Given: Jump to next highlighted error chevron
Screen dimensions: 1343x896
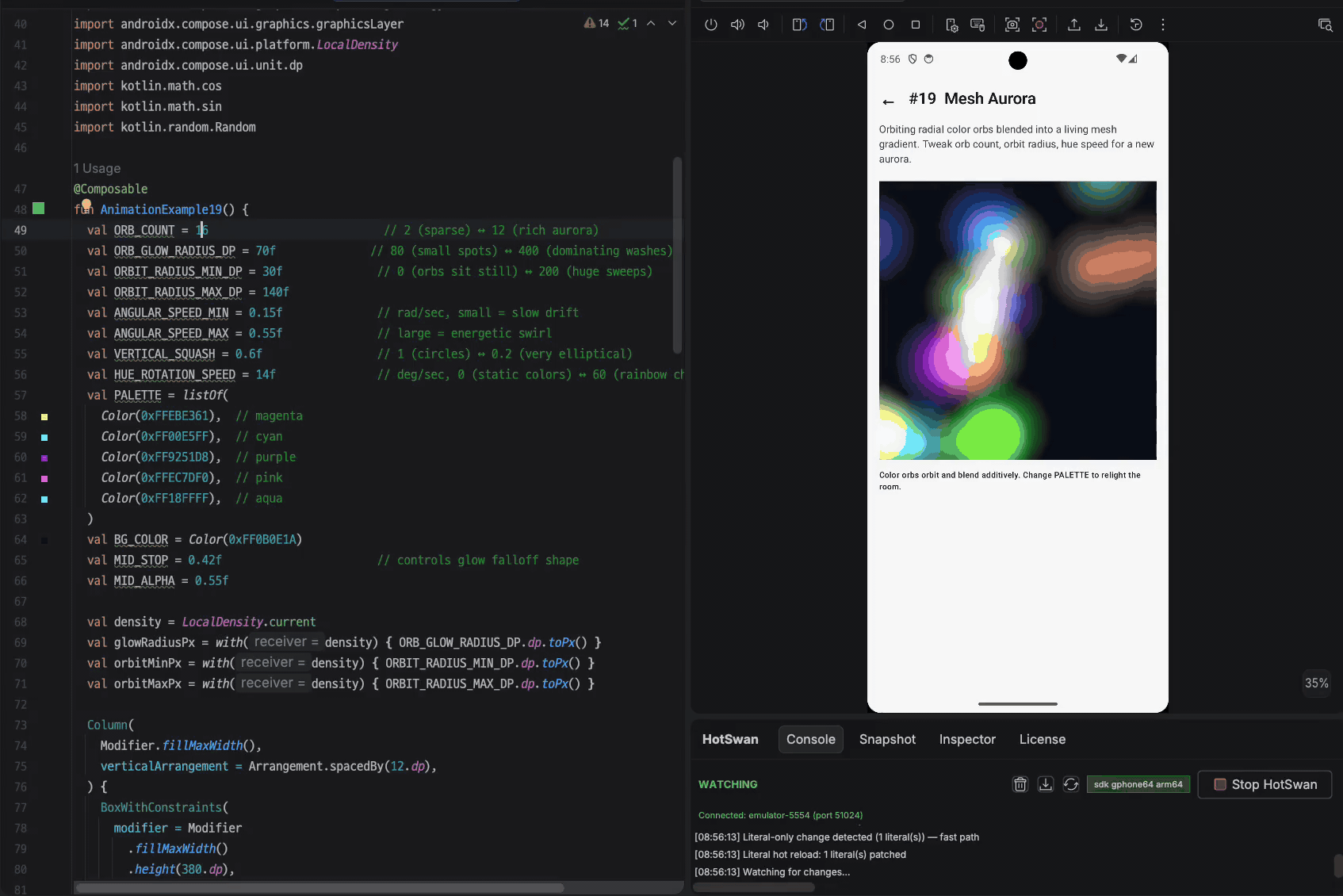Looking at the screenshot, I should tap(672, 23).
